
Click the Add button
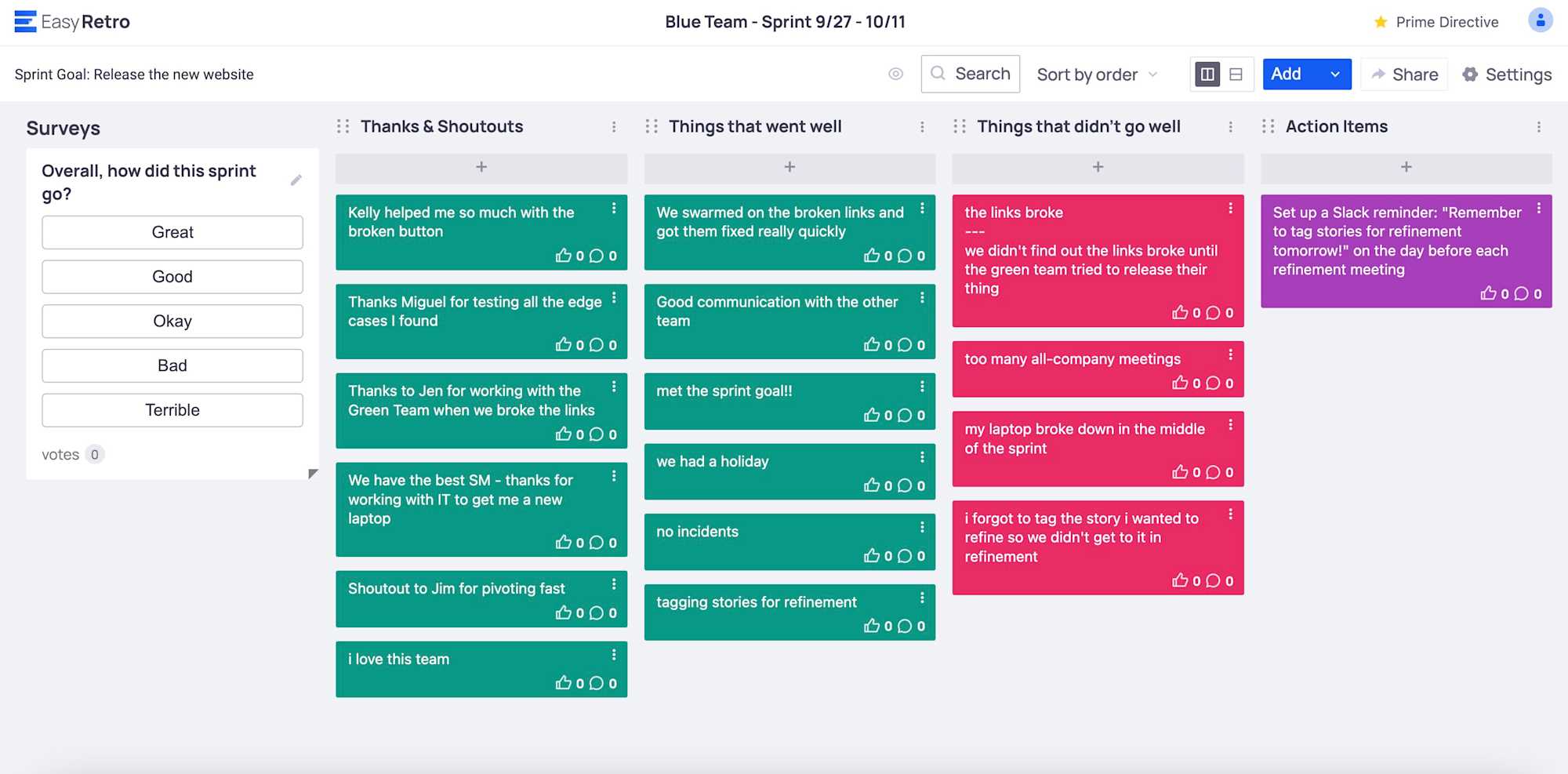click(x=1288, y=74)
